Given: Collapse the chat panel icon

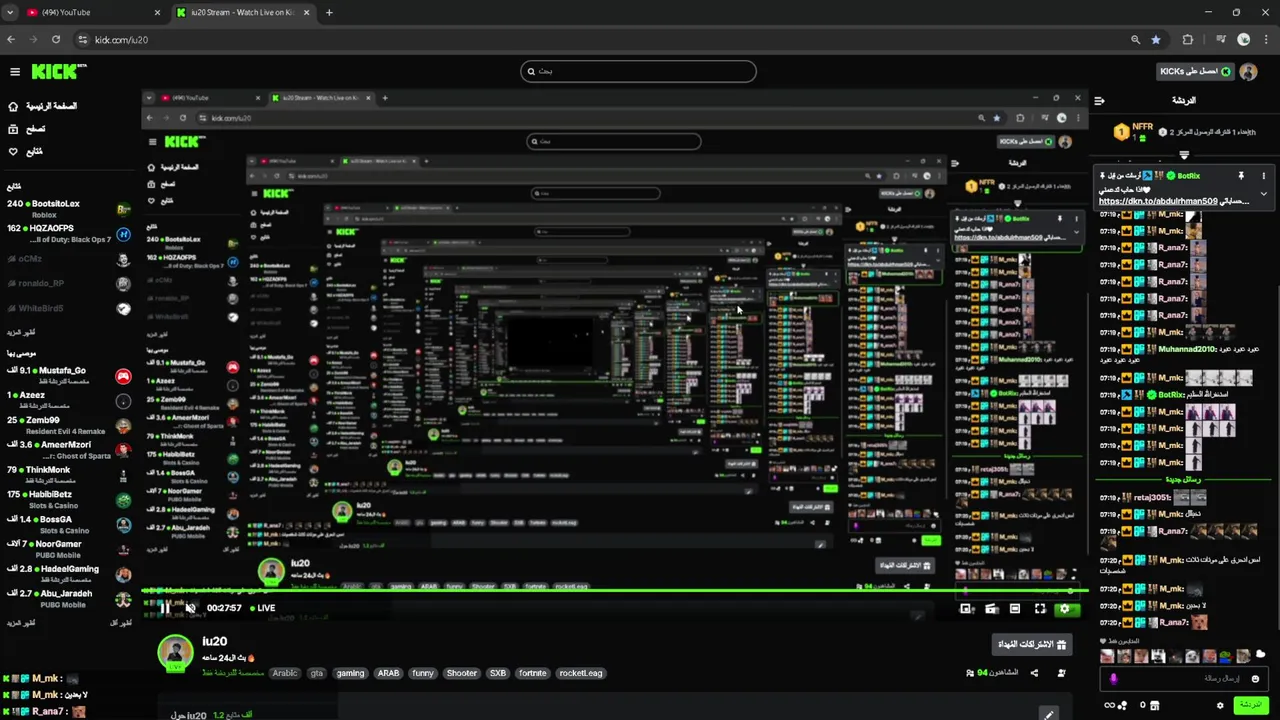Looking at the screenshot, I should tap(1099, 100).
